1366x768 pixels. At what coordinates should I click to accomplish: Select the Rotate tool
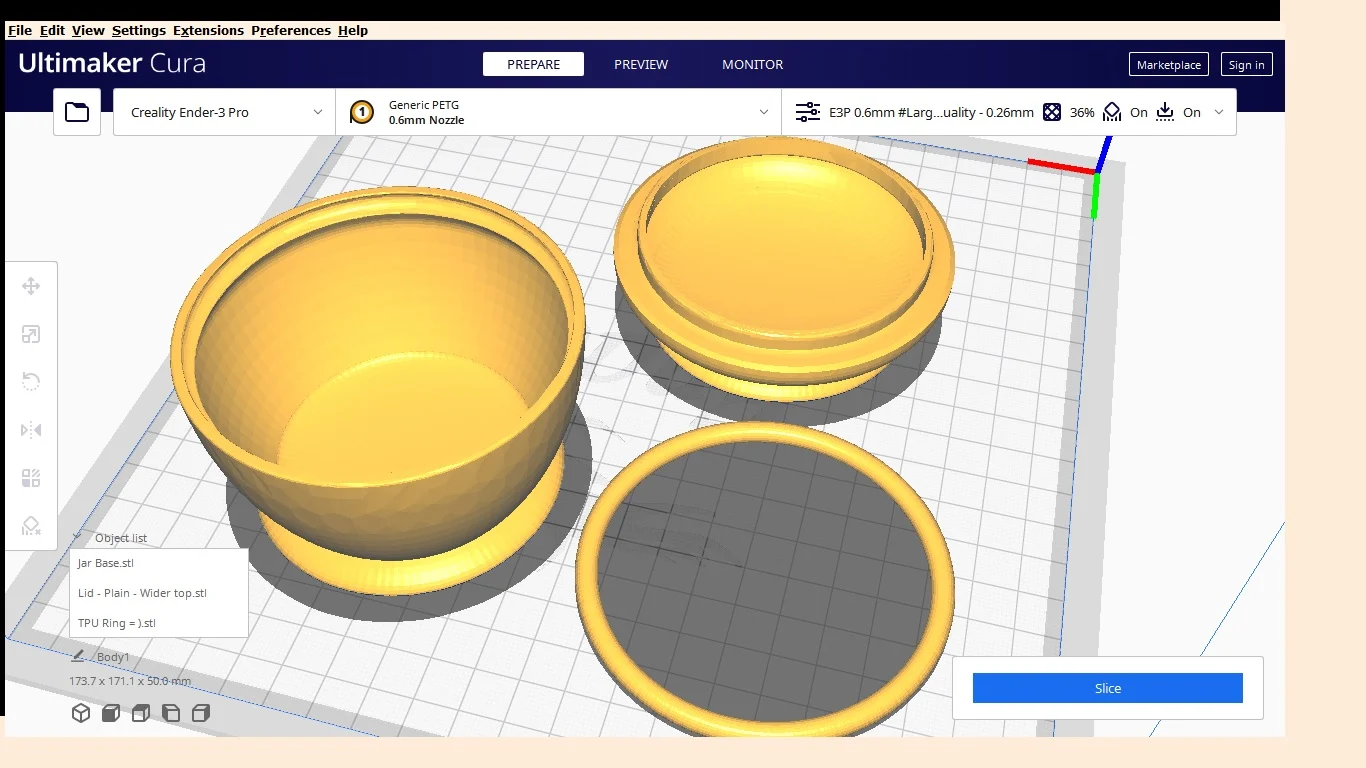point(31,382)
